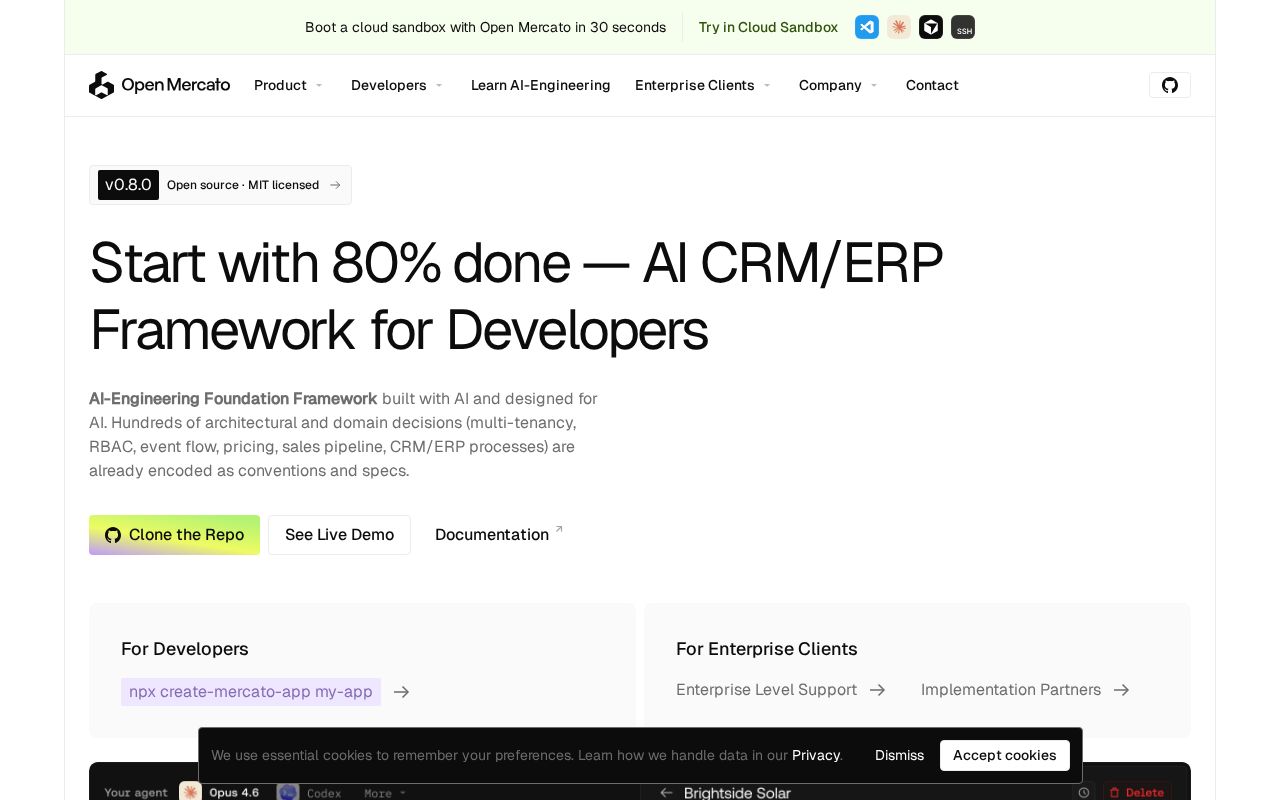Click the For Developers heading
The height and width of the screenshot is (800, 1280).
(x=185, y=649)
